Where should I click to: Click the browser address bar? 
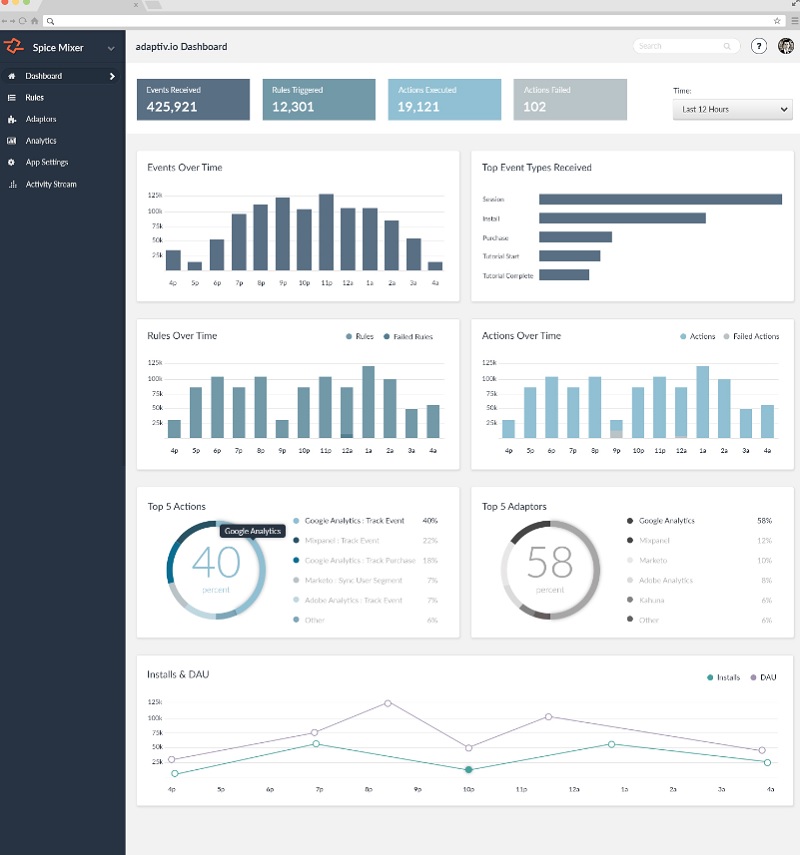413,21
